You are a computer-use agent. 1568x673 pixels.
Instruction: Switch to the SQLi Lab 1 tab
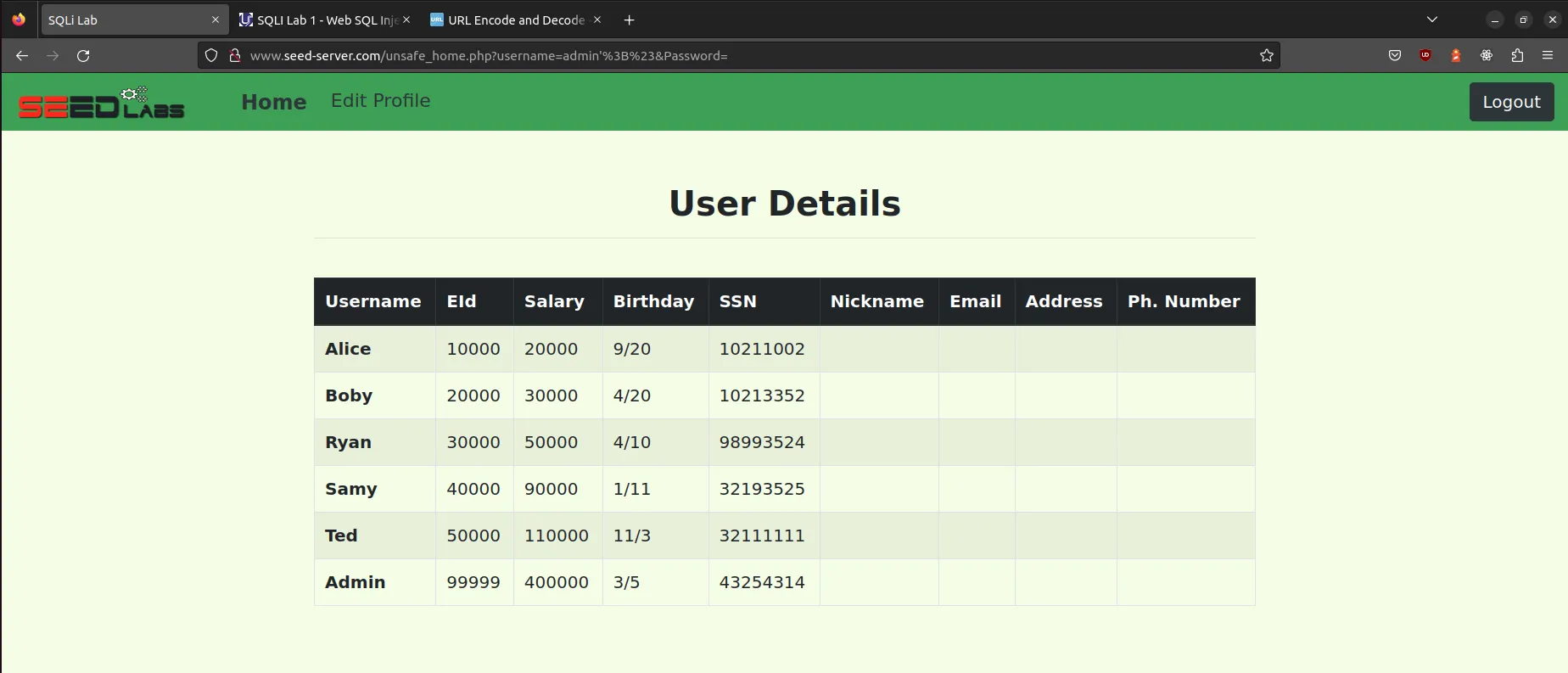point(318,20)
